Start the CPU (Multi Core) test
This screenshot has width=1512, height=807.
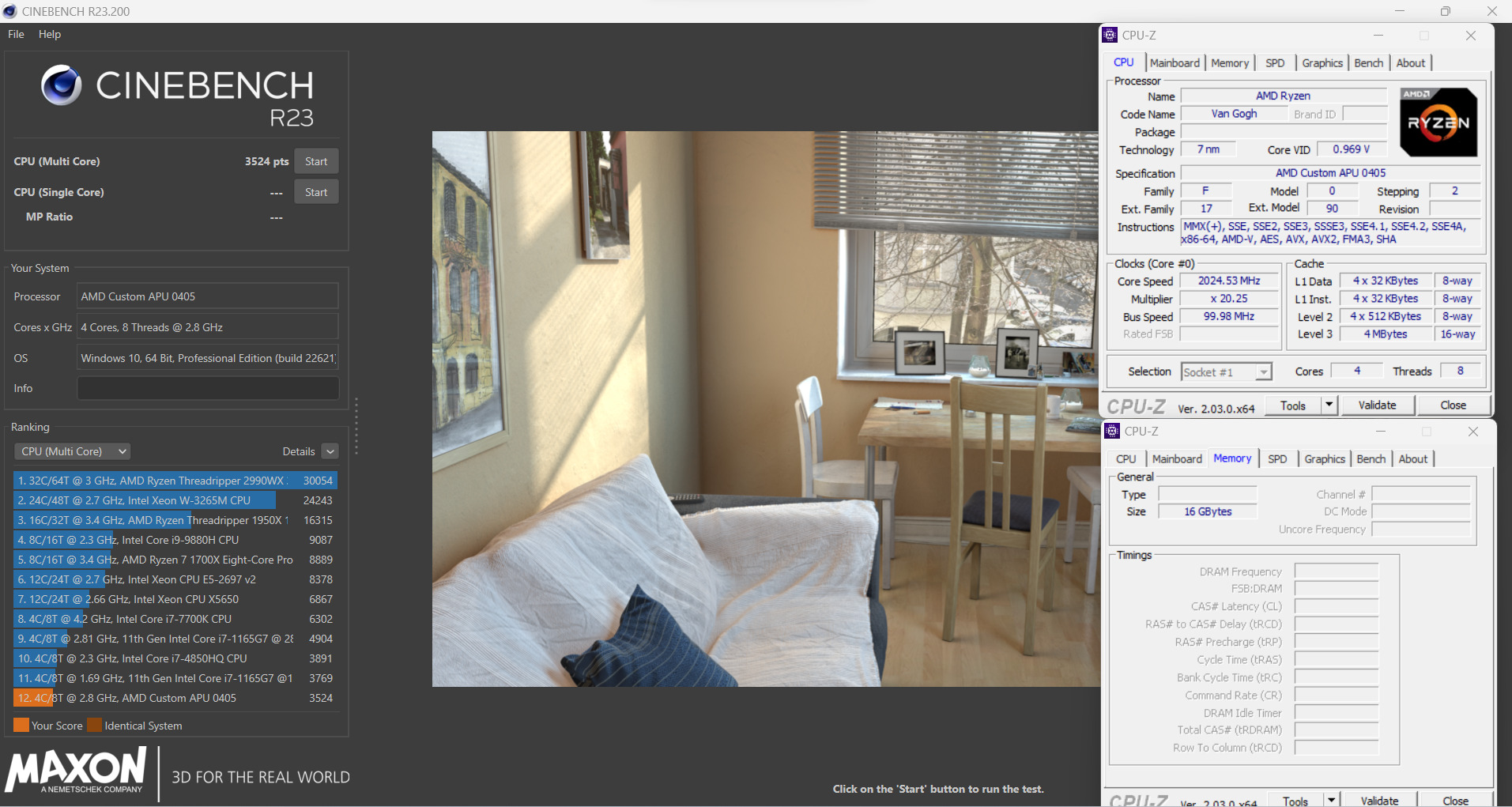316,161
